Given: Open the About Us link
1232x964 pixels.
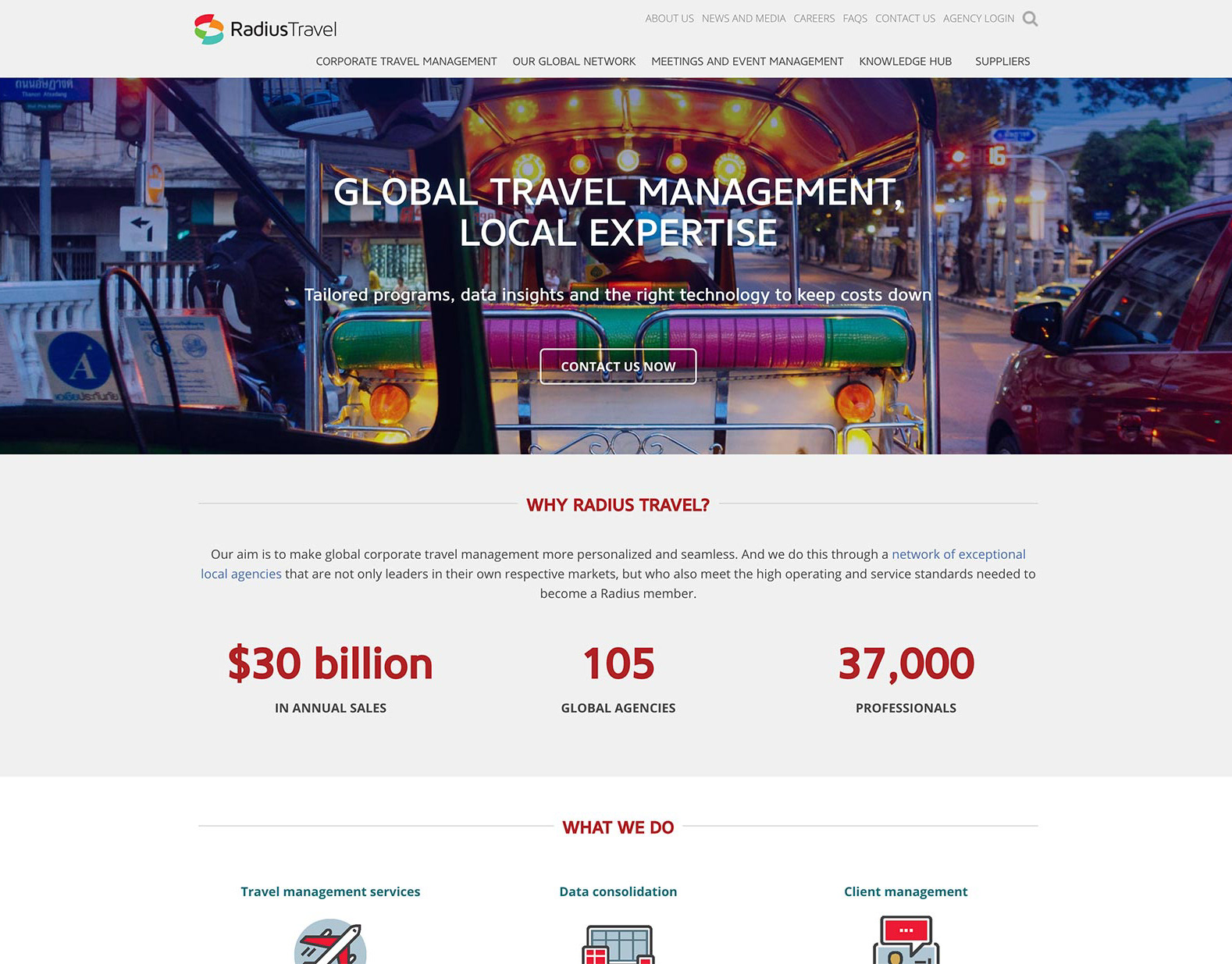Looking at the screenshot, I should coord(669,19).
